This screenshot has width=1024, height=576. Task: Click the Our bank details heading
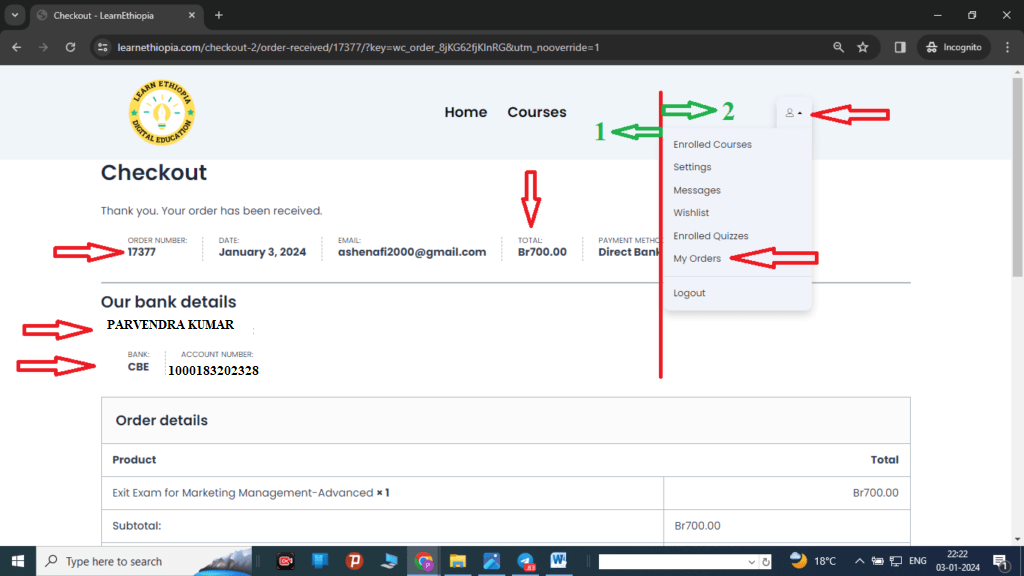pos(168,302)
